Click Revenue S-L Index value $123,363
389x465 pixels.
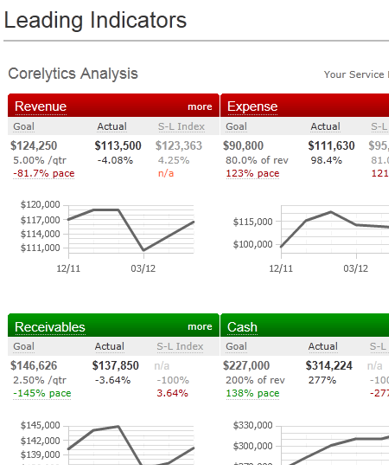pyautogui.click(x=179, y=146)
